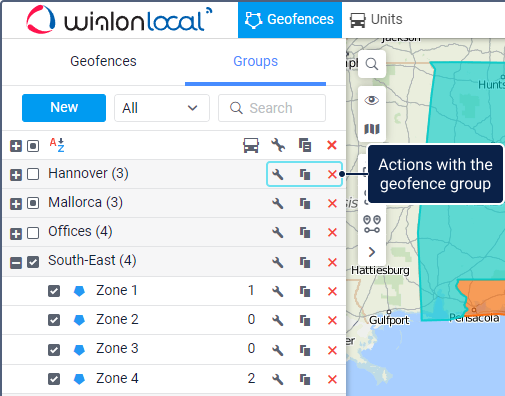The image size is (505, 396).
Task: Copy the Mallorca geofence group
Action: pos(305,203)
